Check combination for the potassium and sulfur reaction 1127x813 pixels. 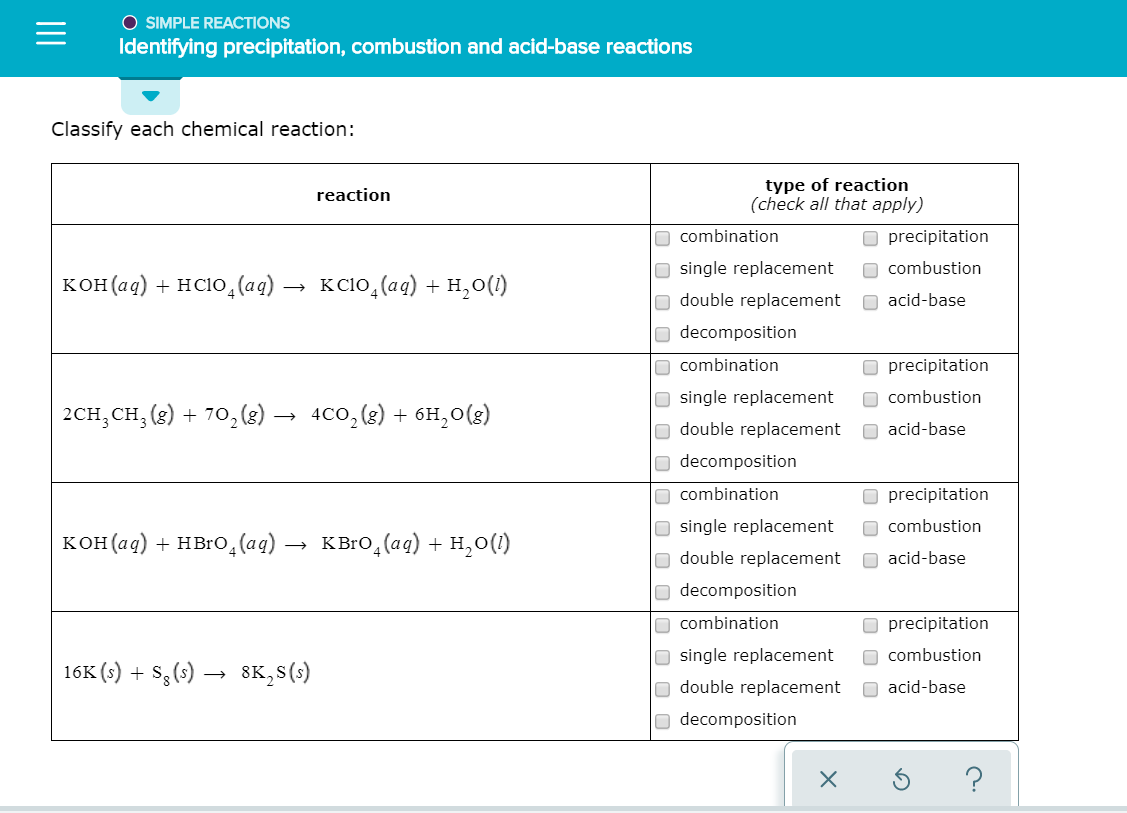point(662,625)
